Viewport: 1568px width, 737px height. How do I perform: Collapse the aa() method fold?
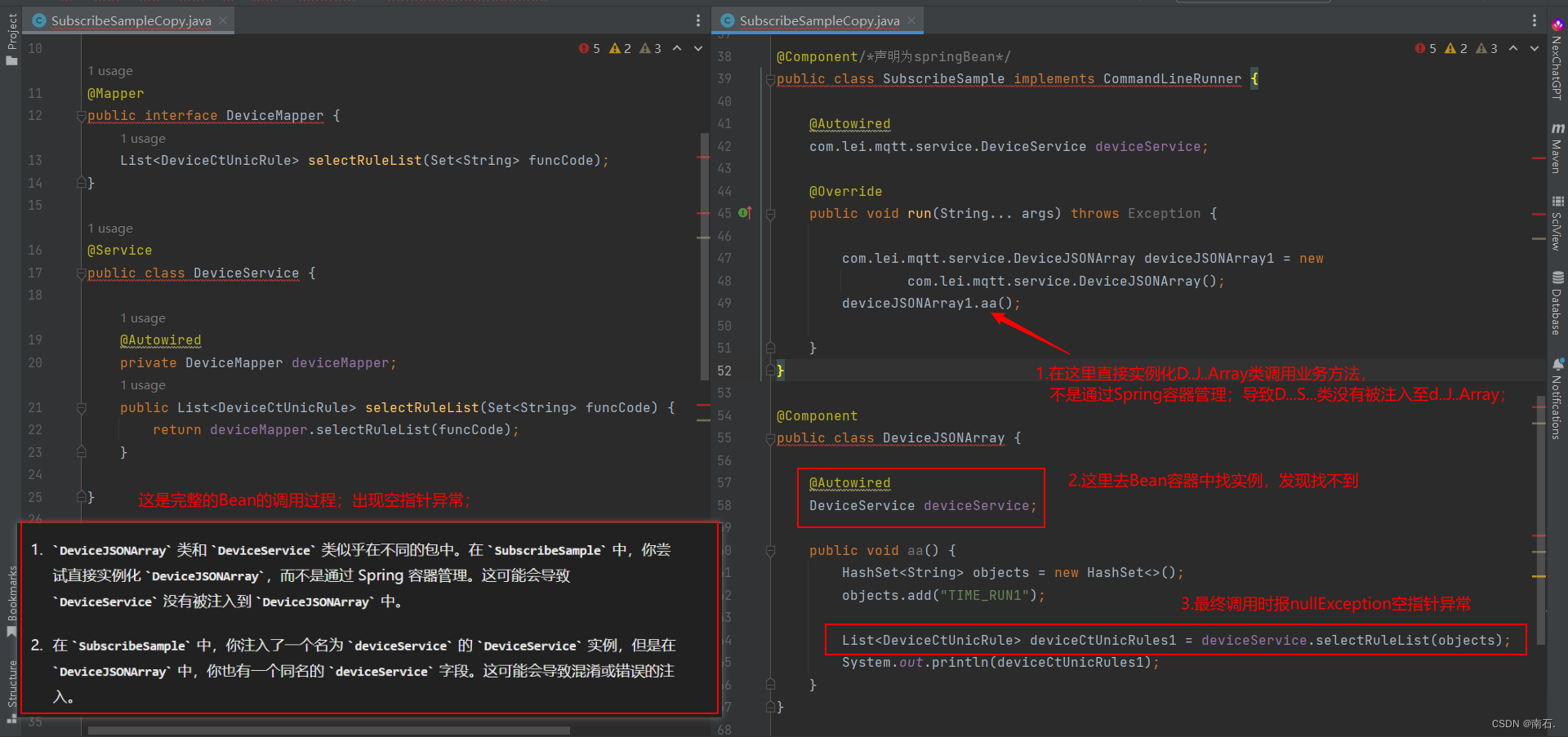pos(770,551)
